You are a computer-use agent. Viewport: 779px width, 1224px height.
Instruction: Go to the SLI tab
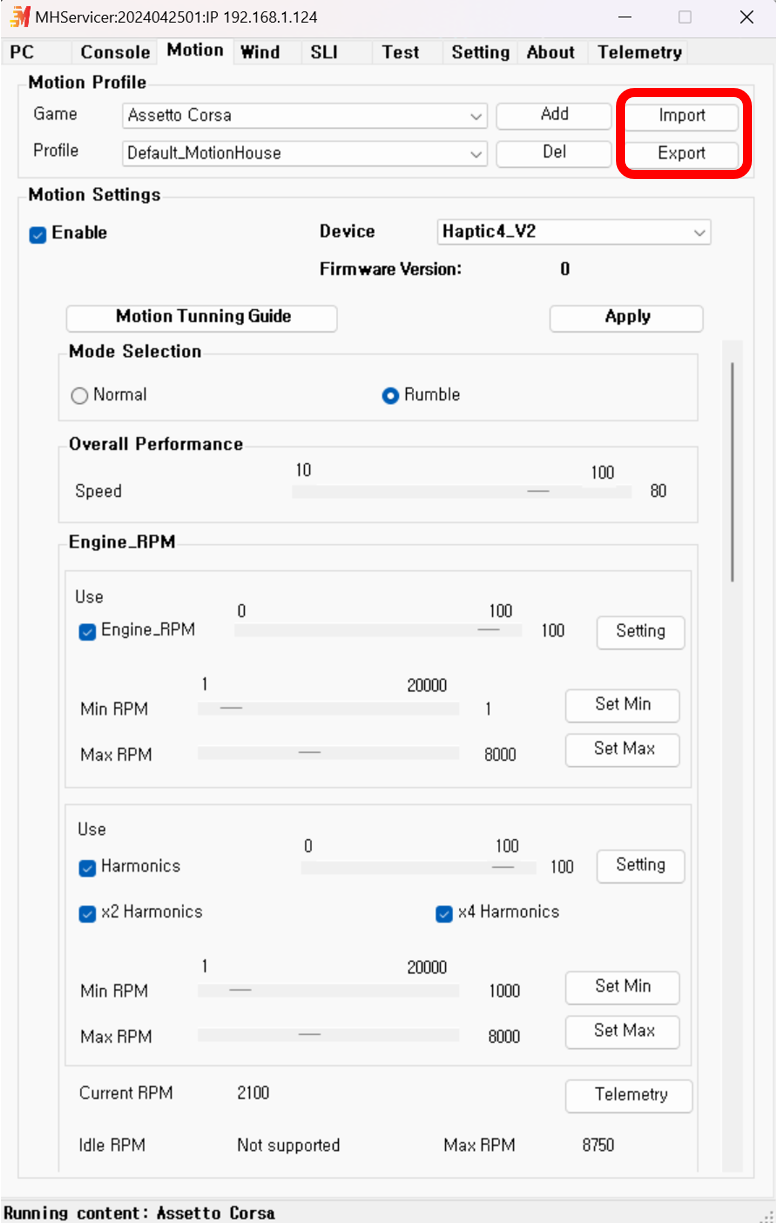(324, 52)
